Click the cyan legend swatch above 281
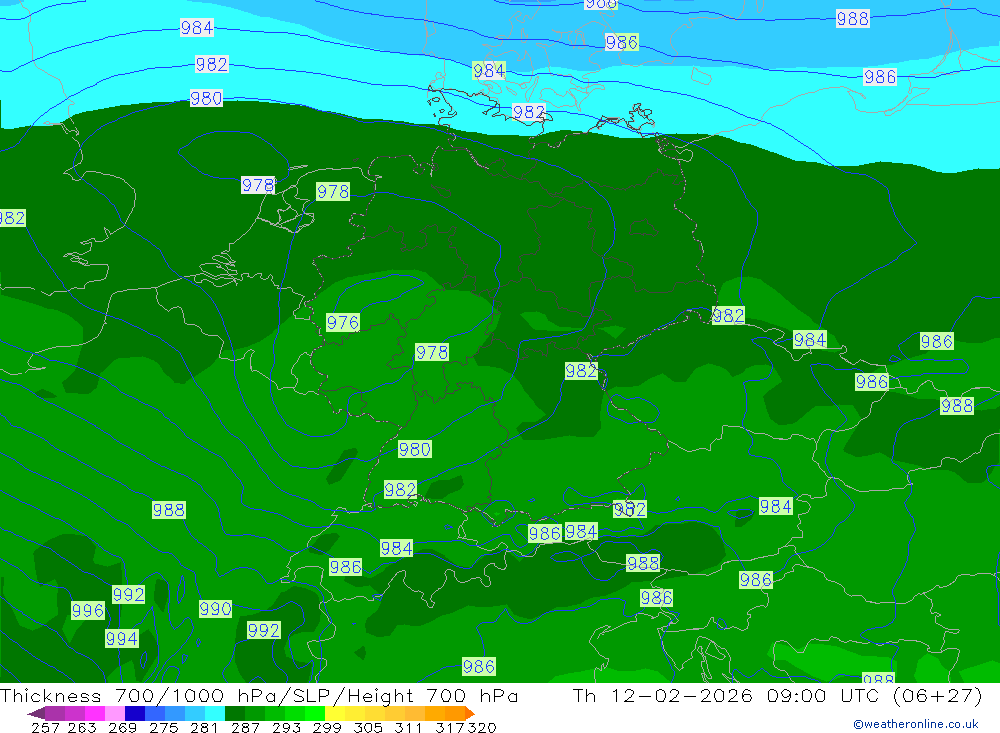The width and height of the screenshot is (1000, 733). tap(215, 713)
